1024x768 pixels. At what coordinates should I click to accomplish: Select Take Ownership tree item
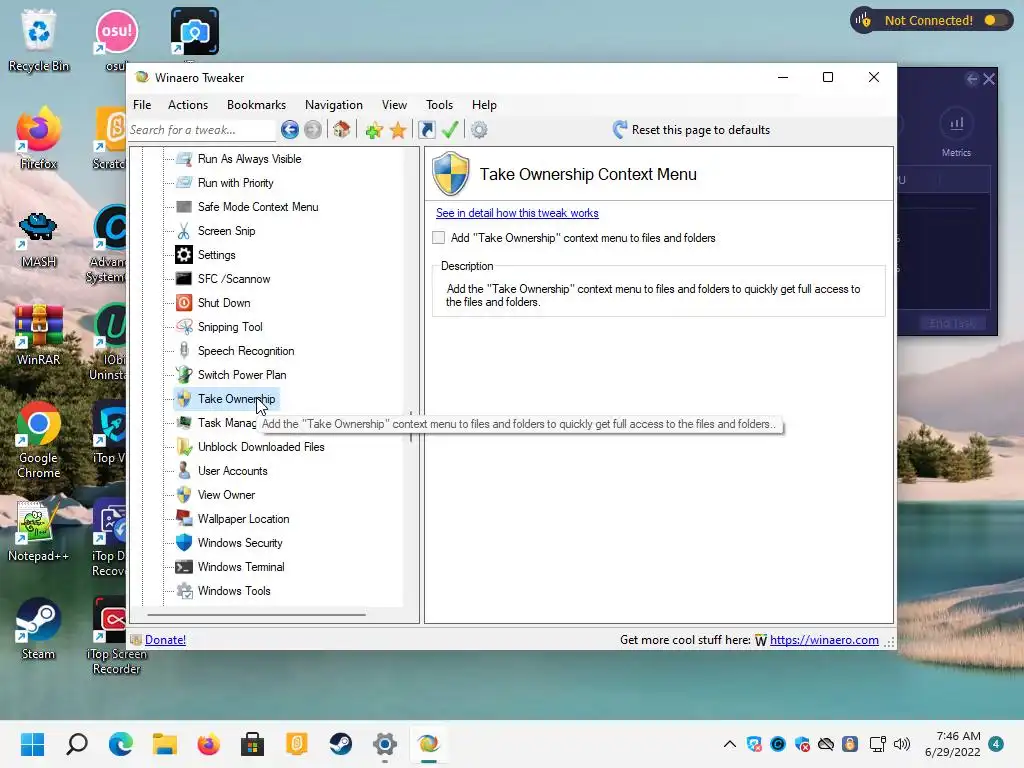coord(226,399)
